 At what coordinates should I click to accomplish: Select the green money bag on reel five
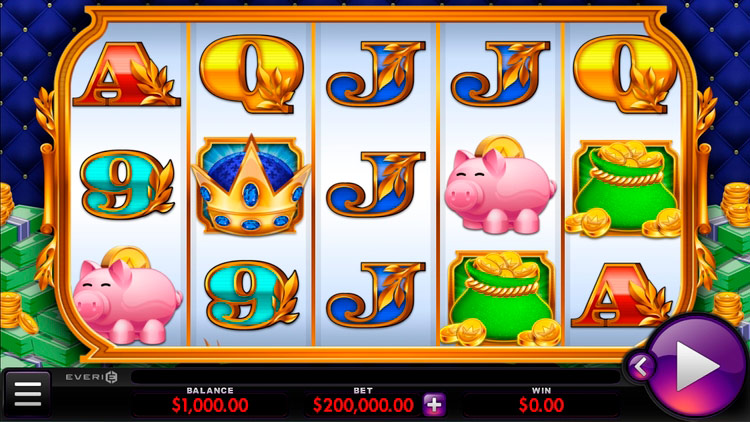(624, 189)
